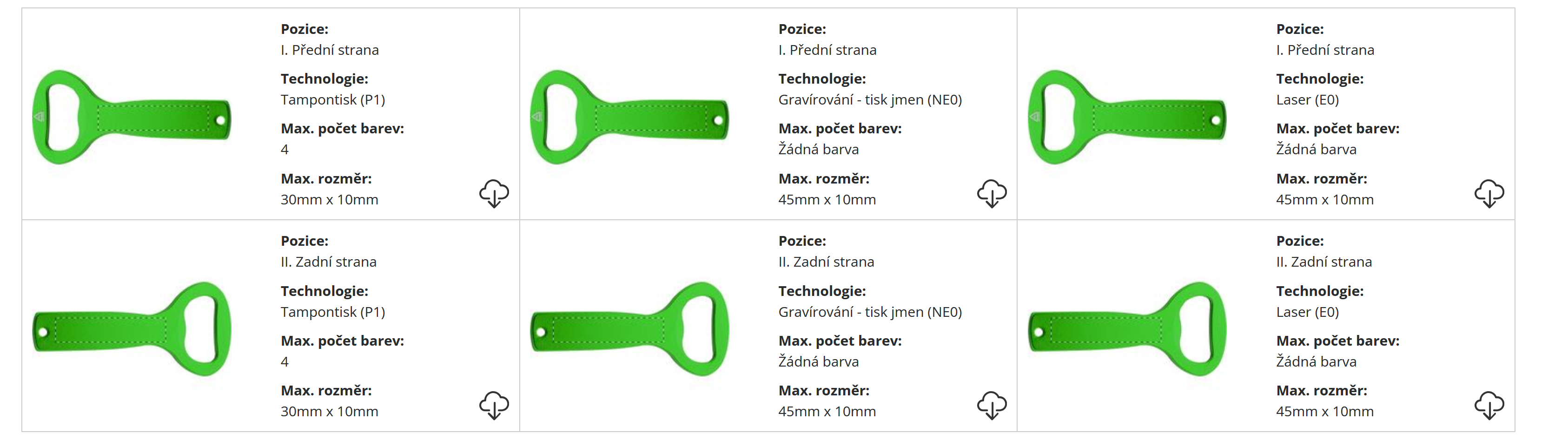The image size is (1568, 446).
Task: Click II. Zadní strana in Tampontisk card
Action: click(328, 262)
